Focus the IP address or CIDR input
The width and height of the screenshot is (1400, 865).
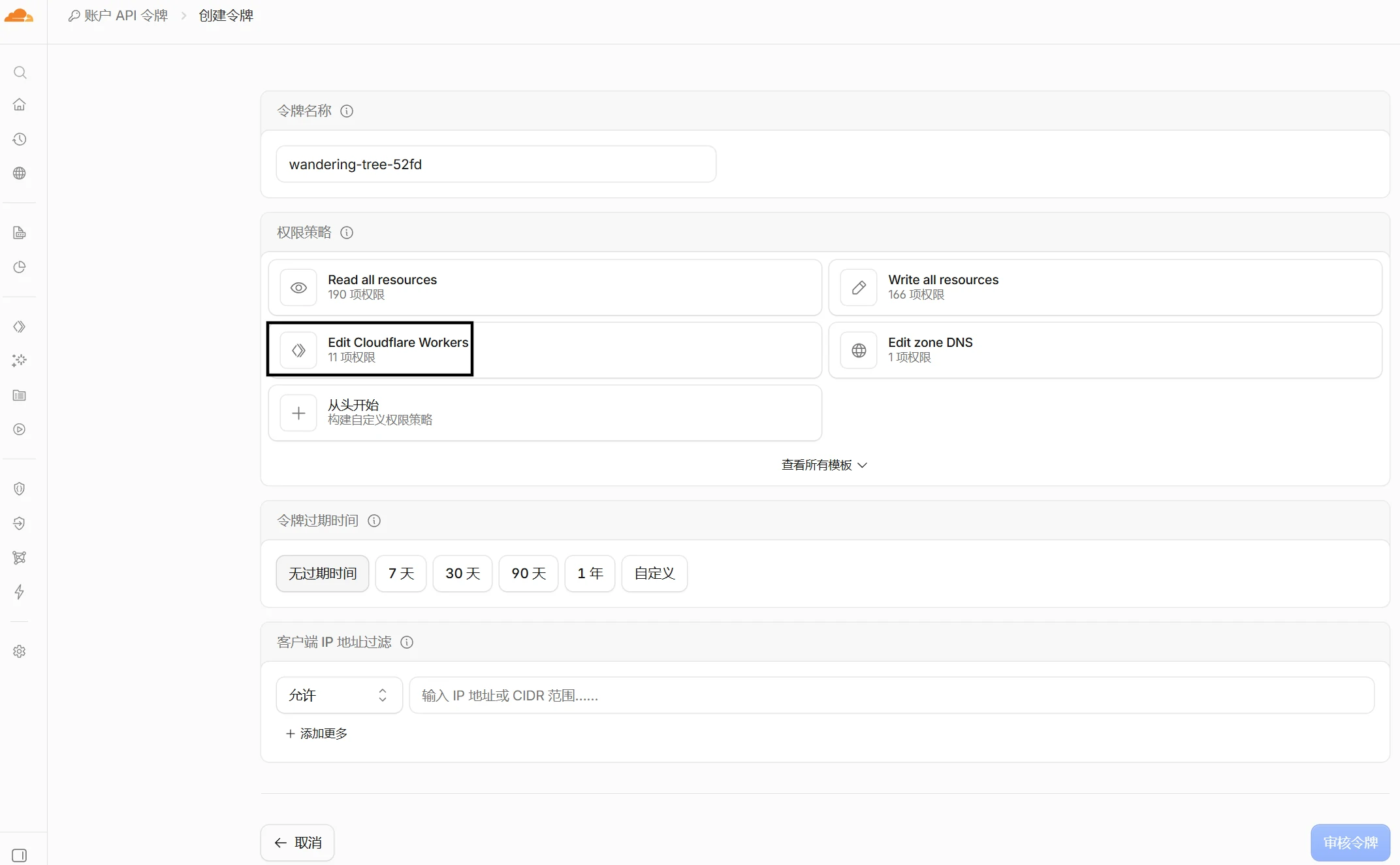coord(891,695)
